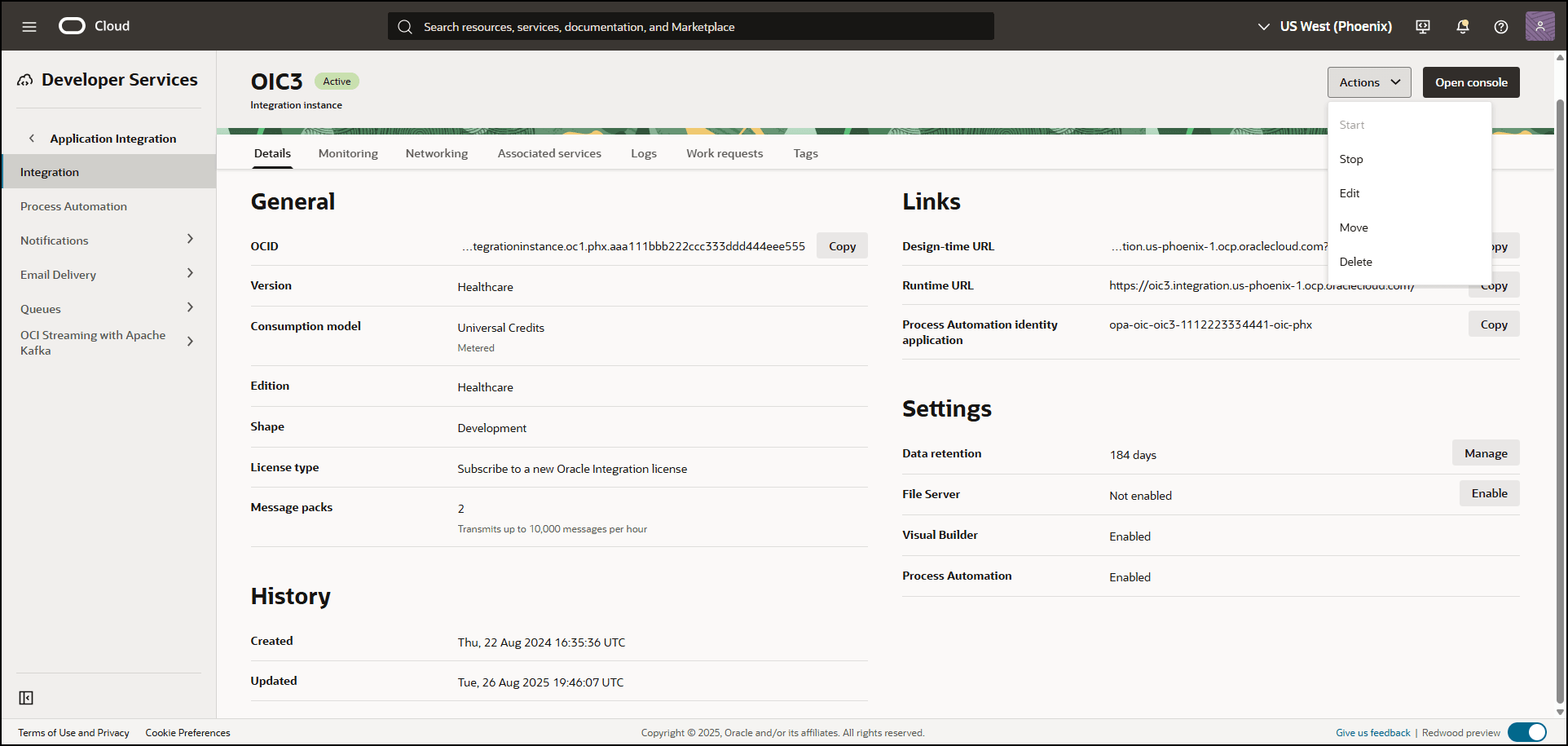Click the search magnifier icon
The width and height of the screenshot is (1568, 746).
tap(405, 26)
